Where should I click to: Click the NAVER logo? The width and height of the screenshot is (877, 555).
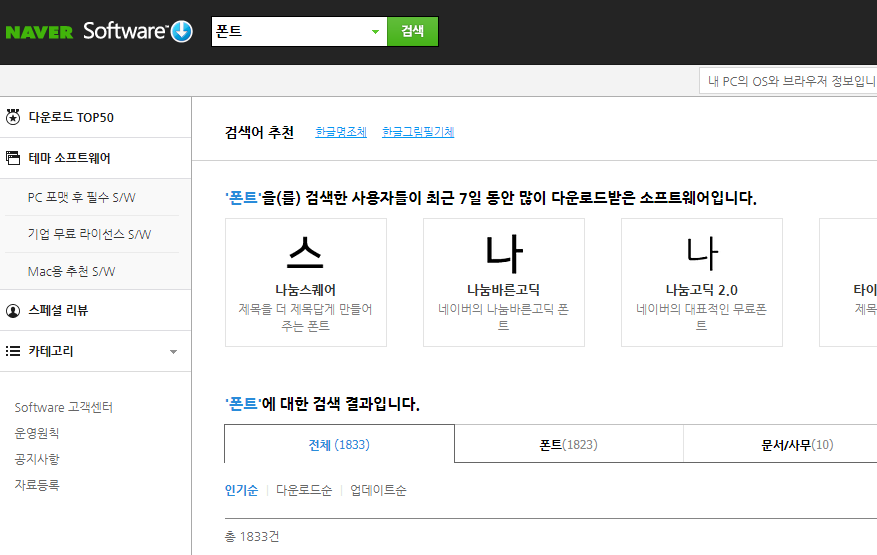pyautogui.click(x=39, y=32)
